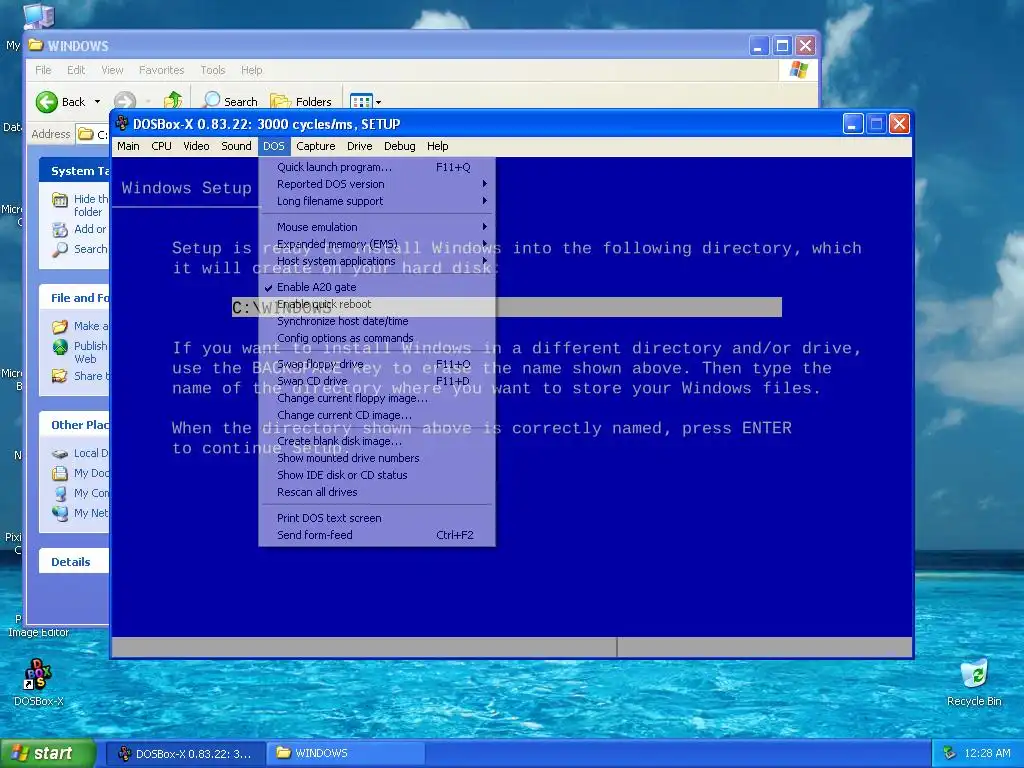1024x768 pixels.
Task: Open the Sound menu in DOSBox-X
Action: pos(236,146)
